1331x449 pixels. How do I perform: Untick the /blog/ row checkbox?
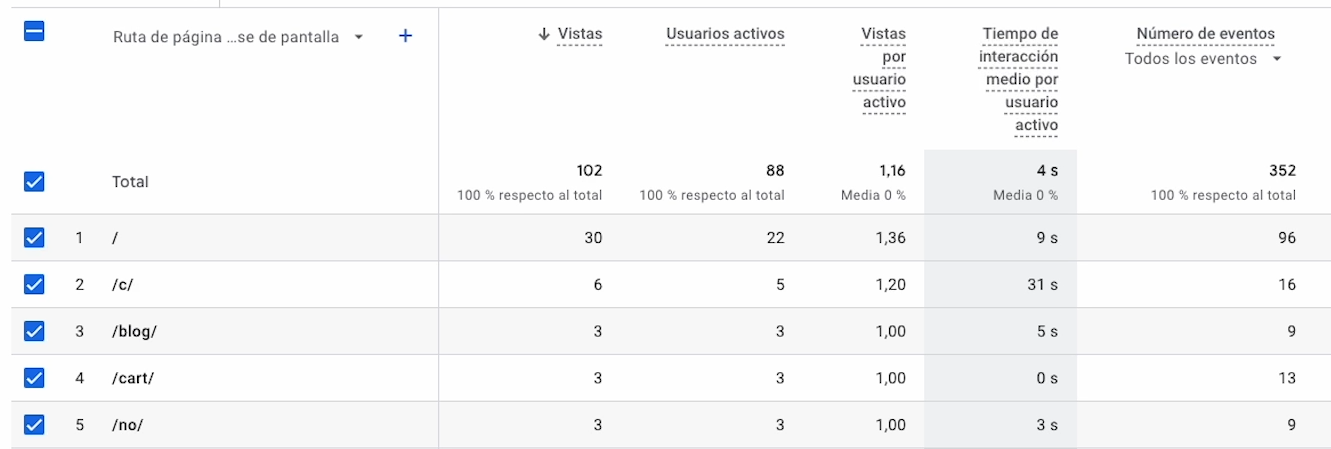(34, 331)
